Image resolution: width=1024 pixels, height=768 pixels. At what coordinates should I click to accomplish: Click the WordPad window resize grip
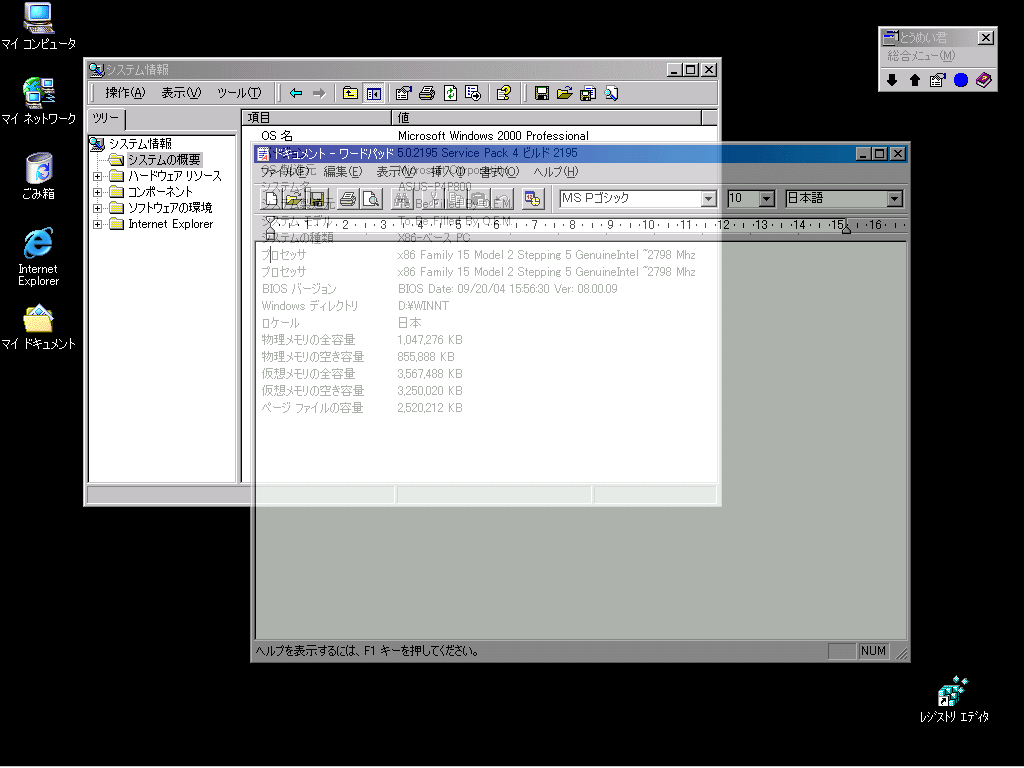pos(901,652)
